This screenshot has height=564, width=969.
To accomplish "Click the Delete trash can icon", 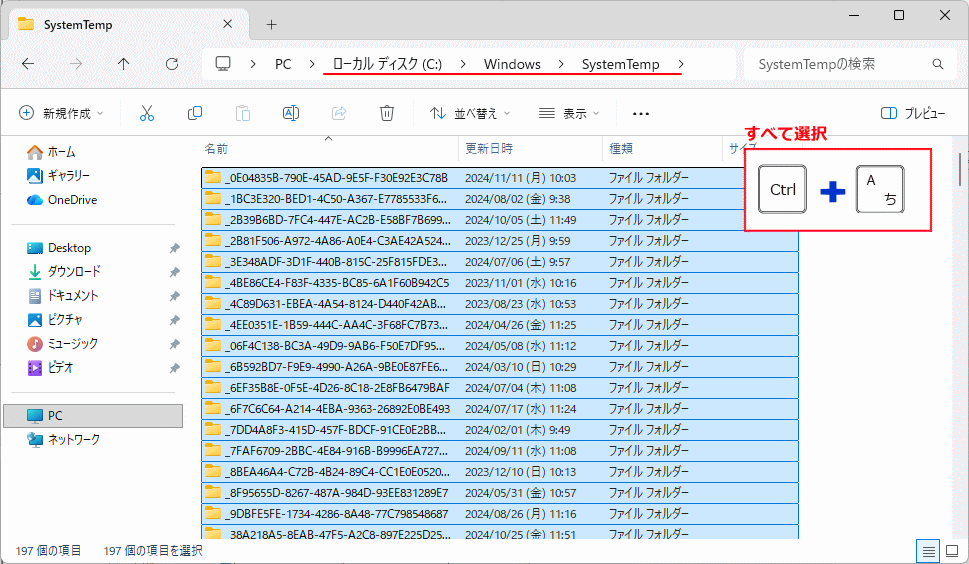I will (387, 113).
